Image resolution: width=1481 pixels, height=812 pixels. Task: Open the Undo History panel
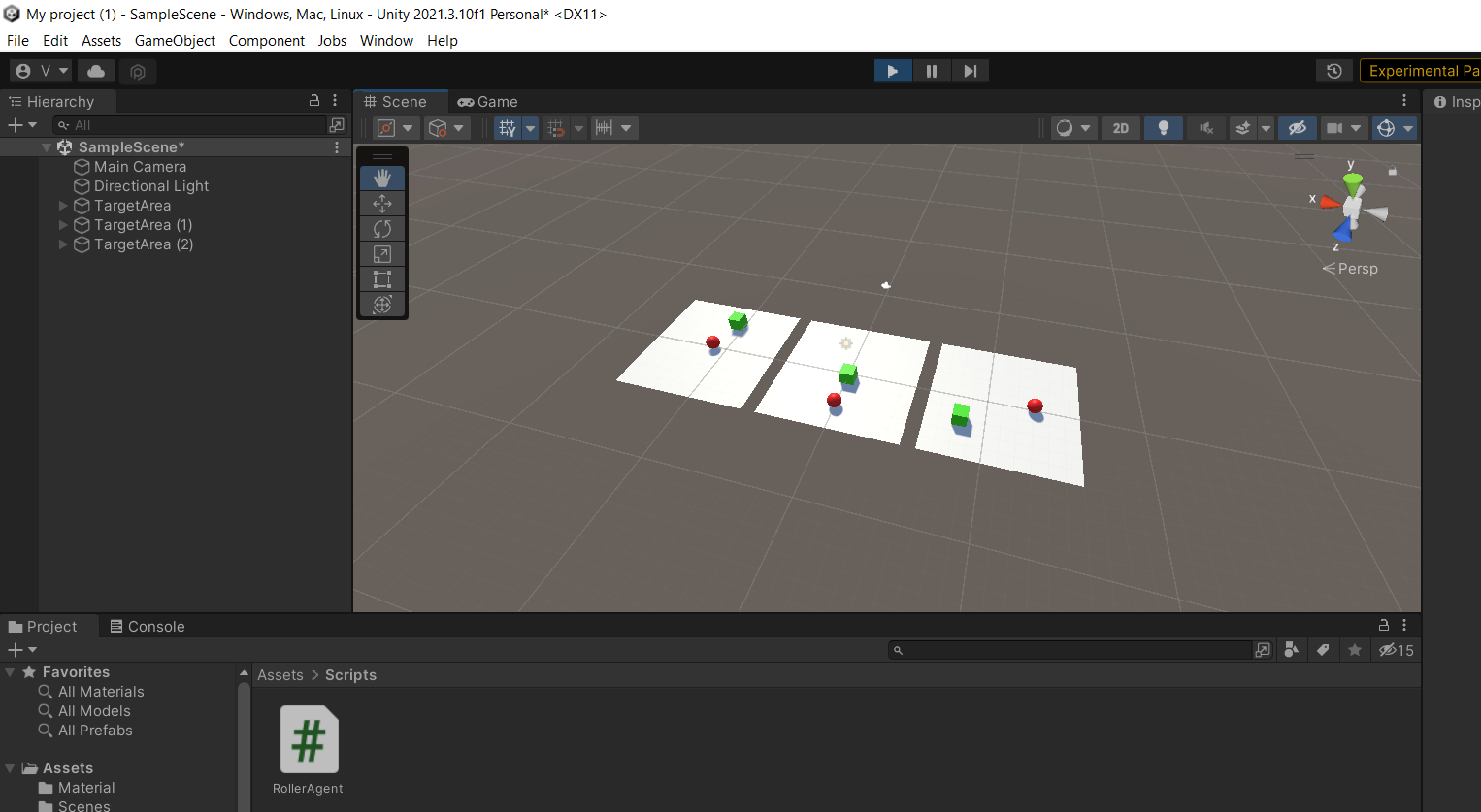[x=1333, y=70]
